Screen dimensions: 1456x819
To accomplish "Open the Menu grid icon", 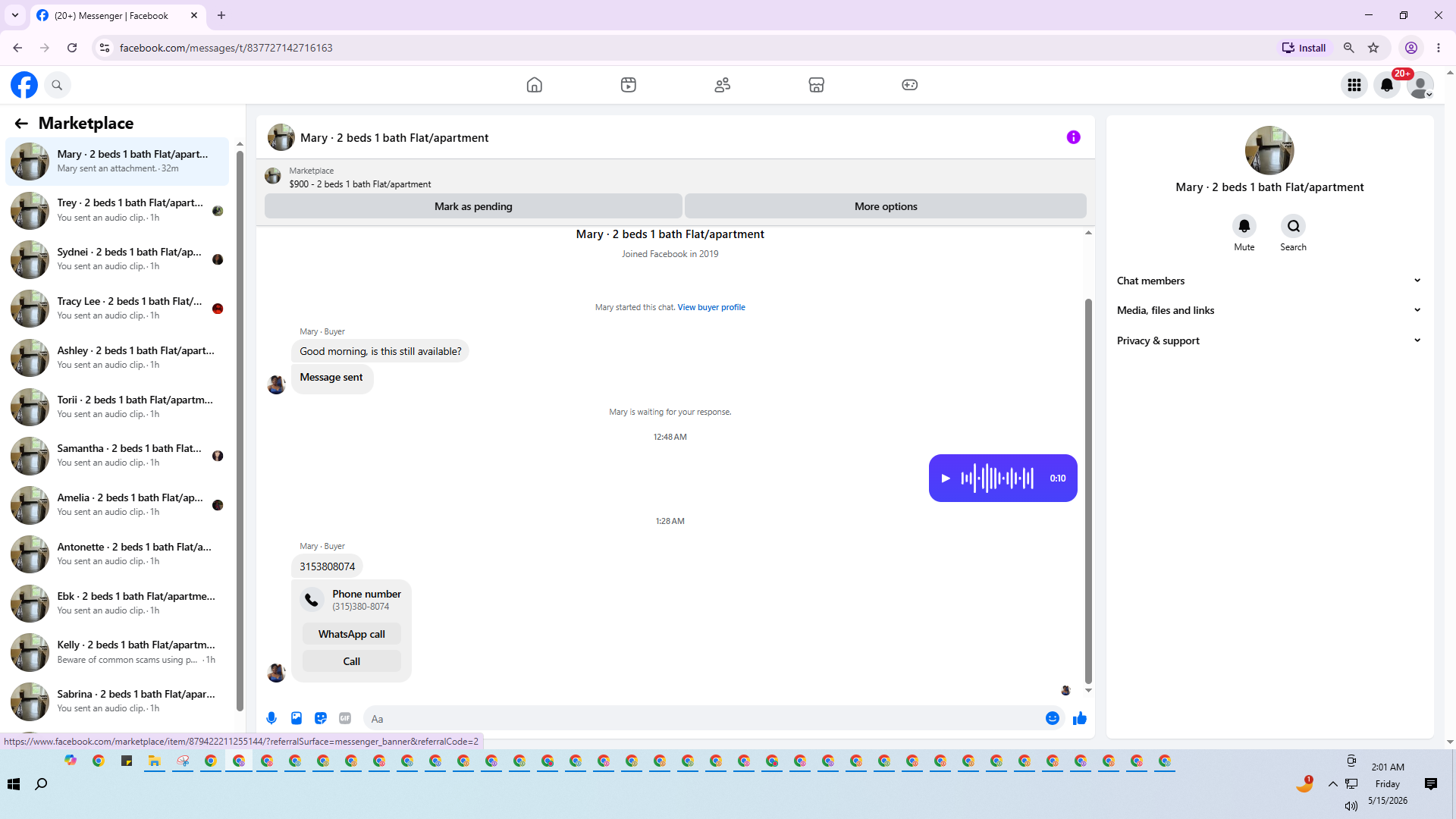I will click(1354, 85).
